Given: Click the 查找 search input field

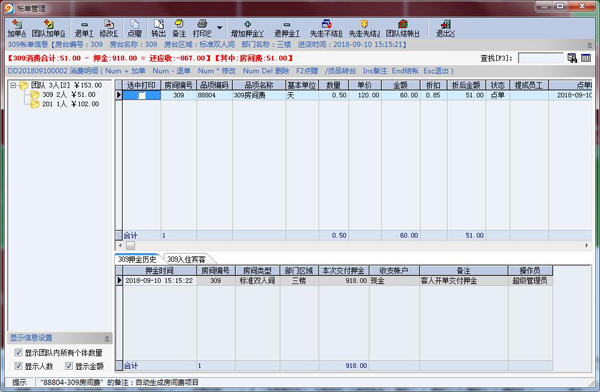Looking at the screenshot, I should click(540, 58).
